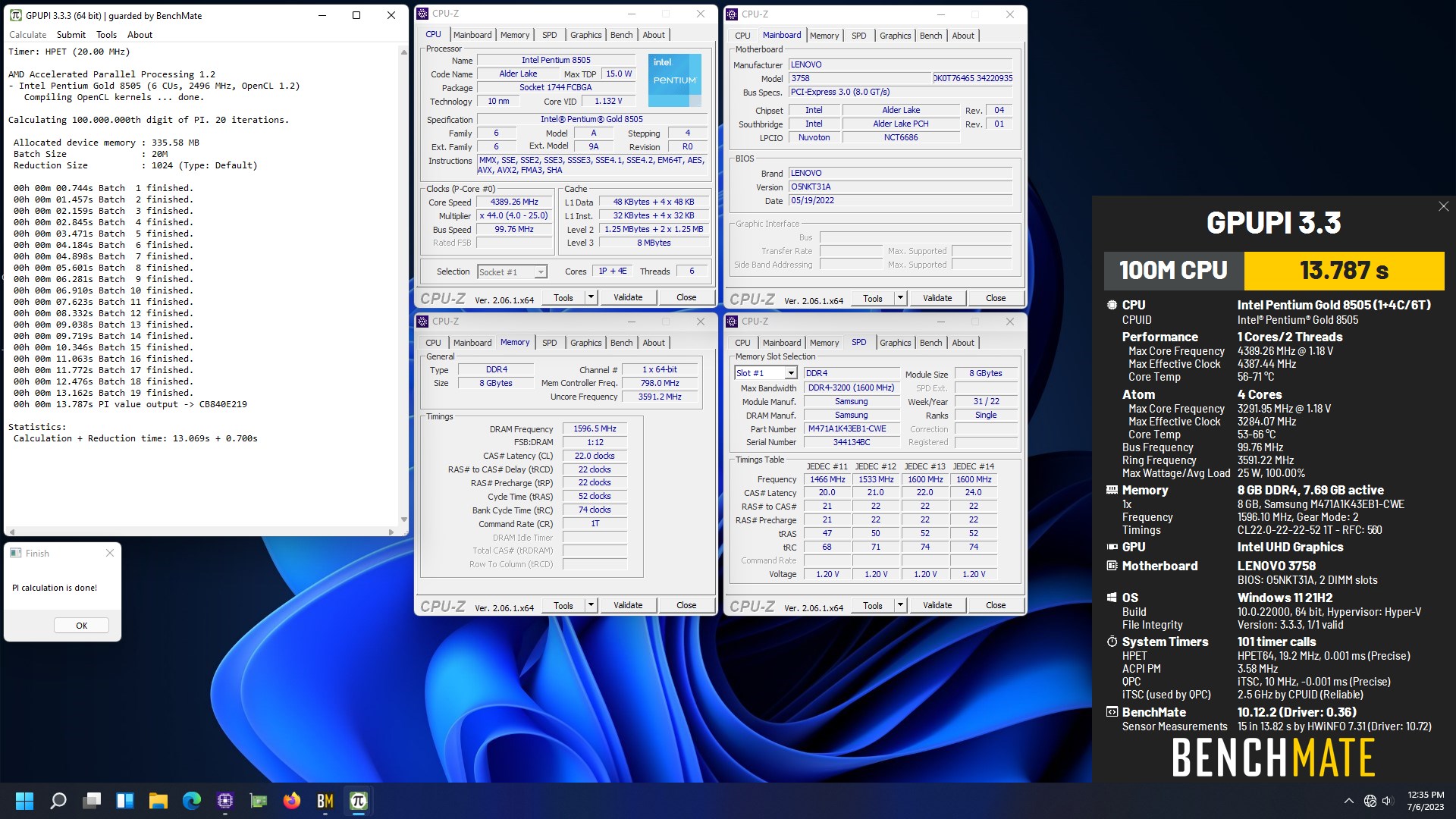Click Motherboard section icon in BenchMate panel
Viewport: 1456px width, 819px height.
click(1112, 566)
